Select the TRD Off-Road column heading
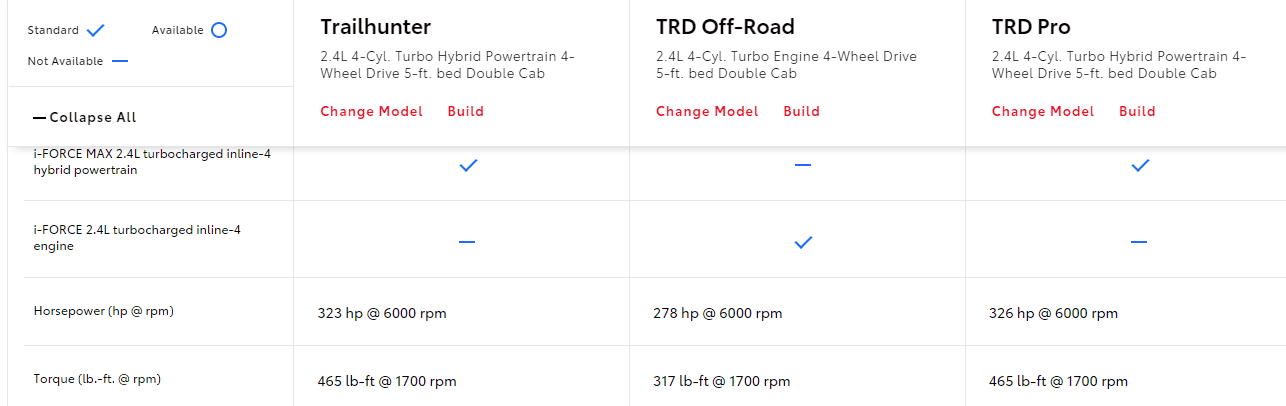Image resolution: width=1286 pixels, height=406 pixels. [x=725, y=27]
